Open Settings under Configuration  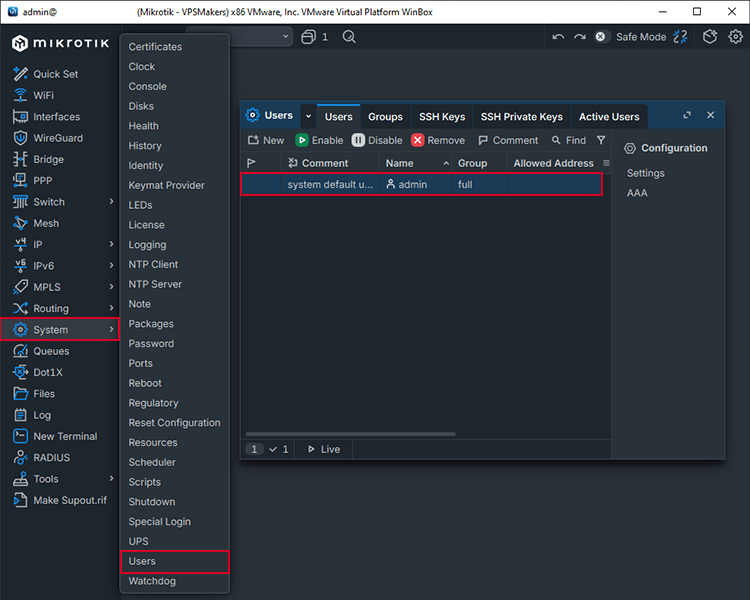(645, 173)
